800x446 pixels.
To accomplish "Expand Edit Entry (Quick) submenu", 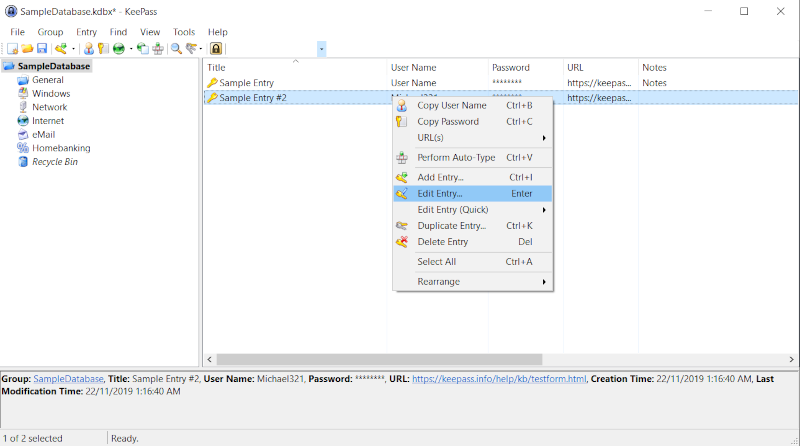I will [x=473, y=210].
